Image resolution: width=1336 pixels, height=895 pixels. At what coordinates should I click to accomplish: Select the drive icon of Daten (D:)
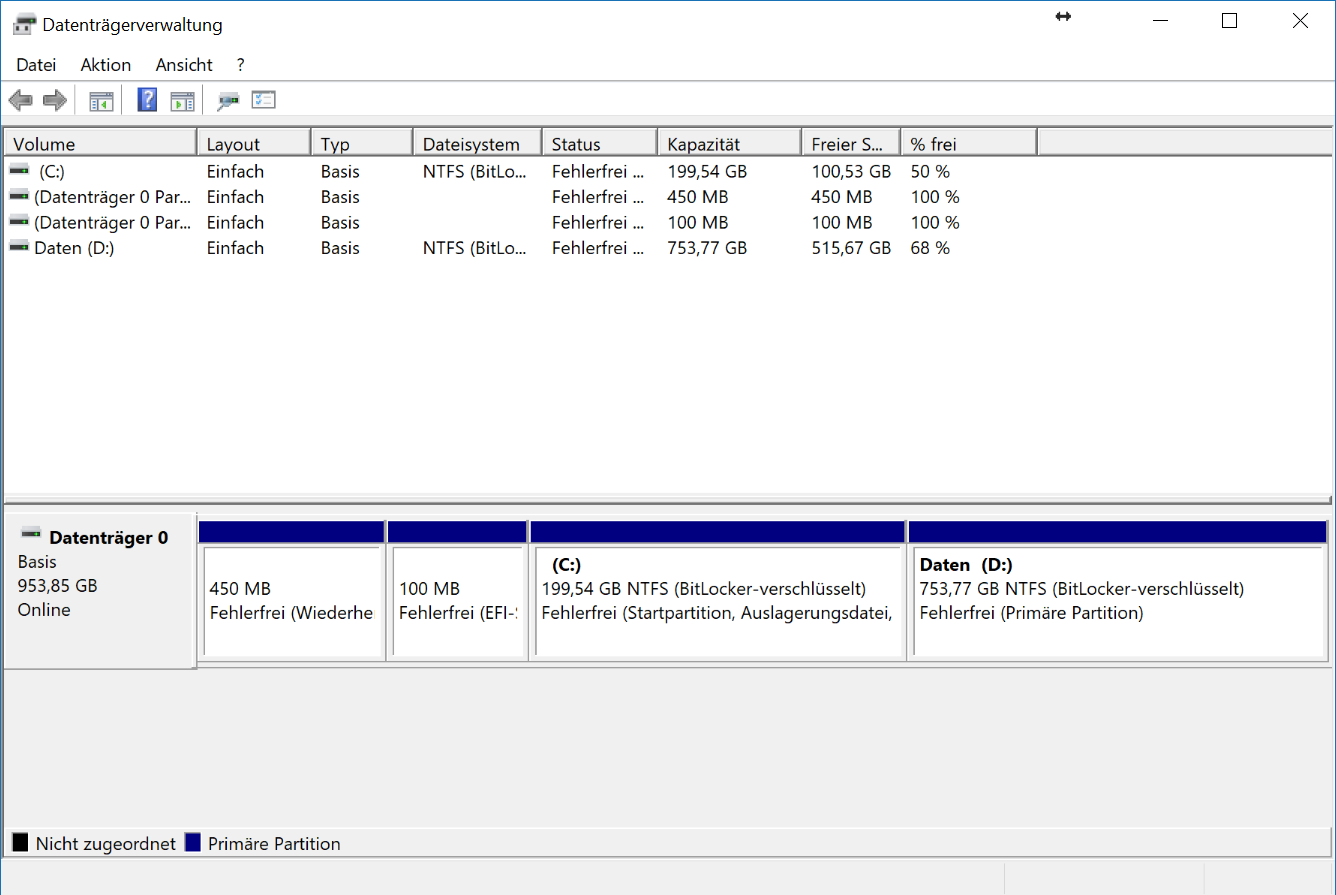click(x=18, y=247)
